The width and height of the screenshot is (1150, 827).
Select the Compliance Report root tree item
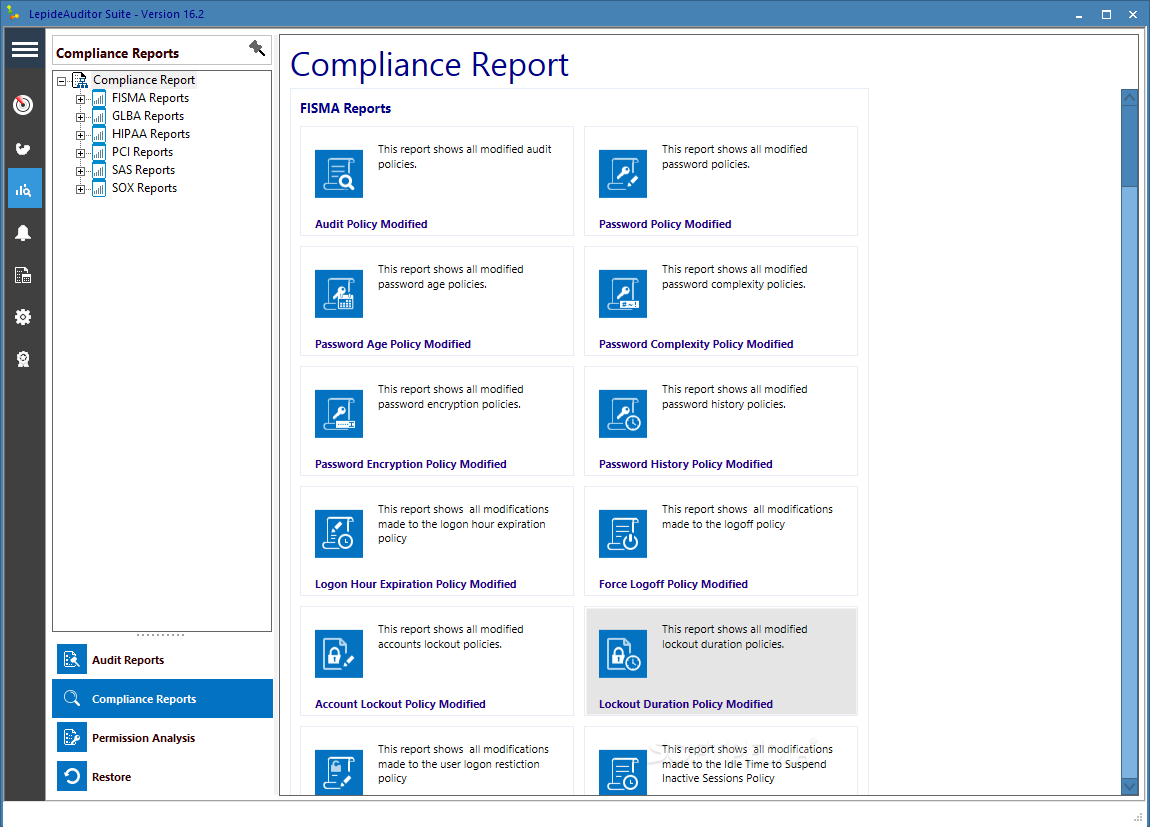[144, 80]
